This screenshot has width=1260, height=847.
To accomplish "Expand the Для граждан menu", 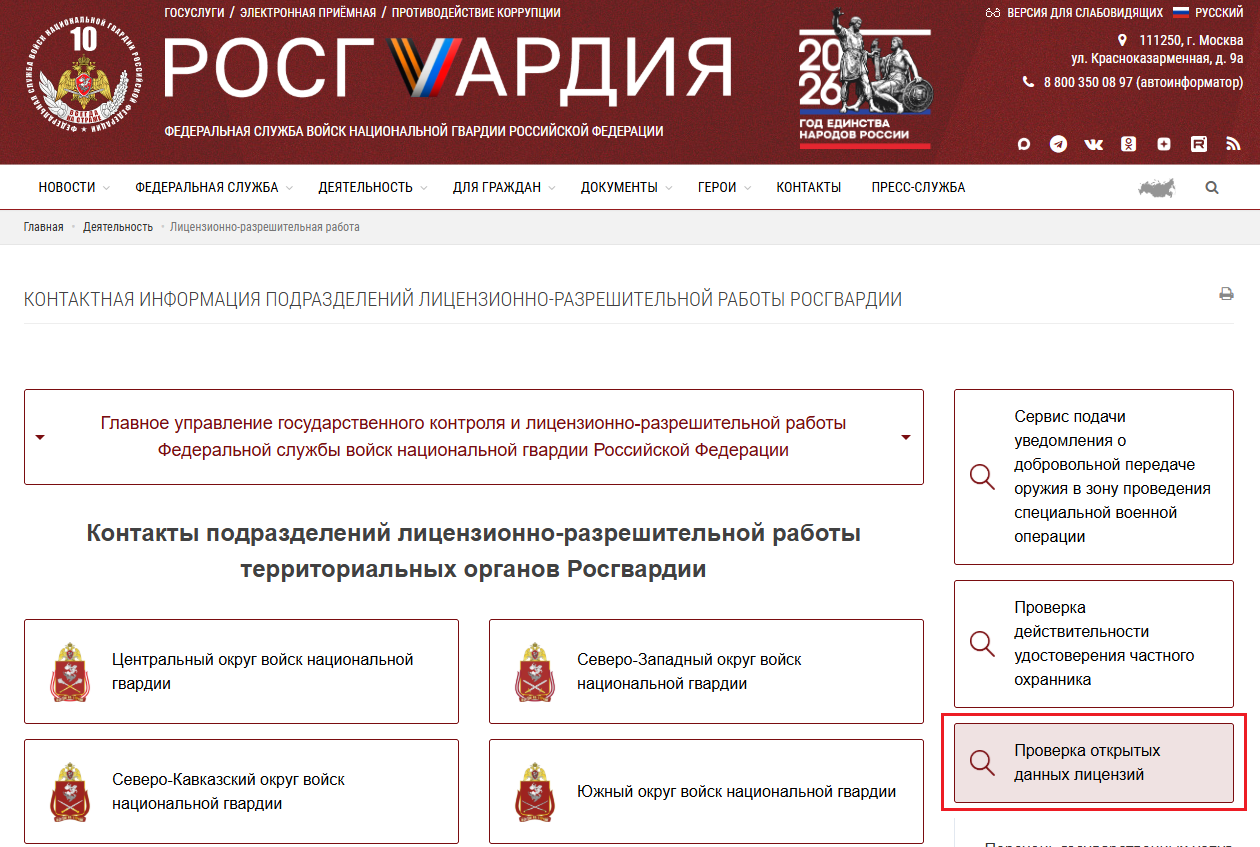I will [504, 187].
